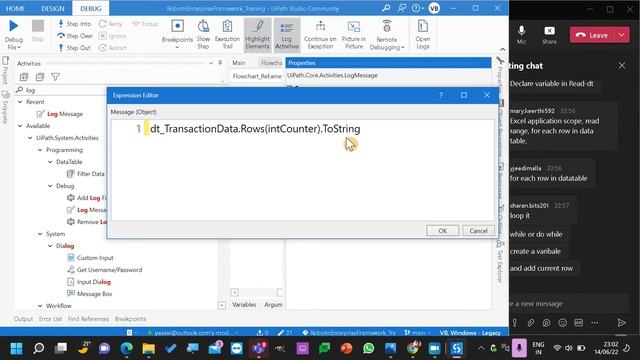Open Expression Editor help question mark
Screen dimensions: 640x360
(x=441, y=95)
